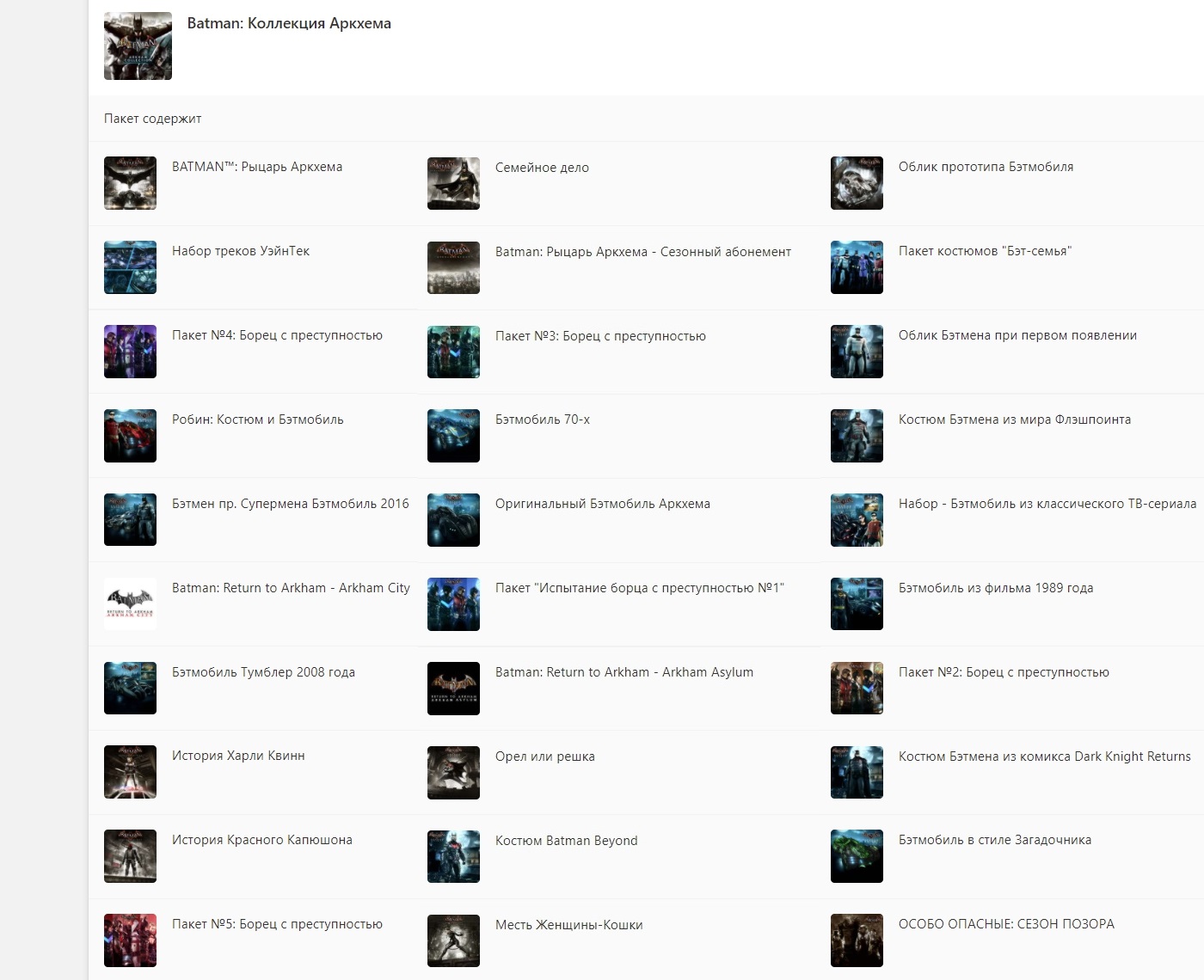
Task: Click the Бэтмобиль в стиле Загадочника thumbnail
Action: click(x=857, y=856)
